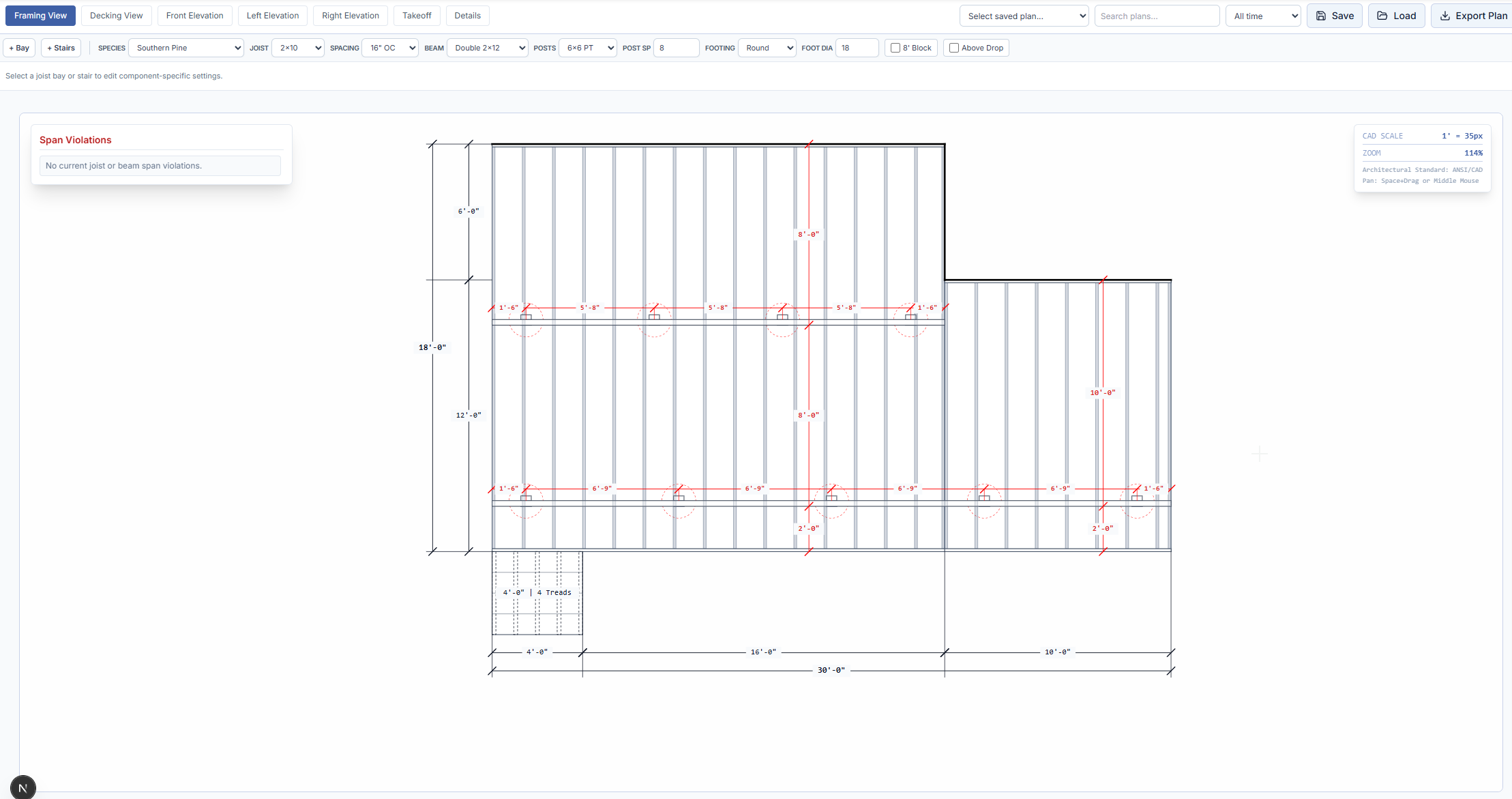Click the + Bay button
This screenshot has height=799, width=1512.
click(x=19, y=48)
